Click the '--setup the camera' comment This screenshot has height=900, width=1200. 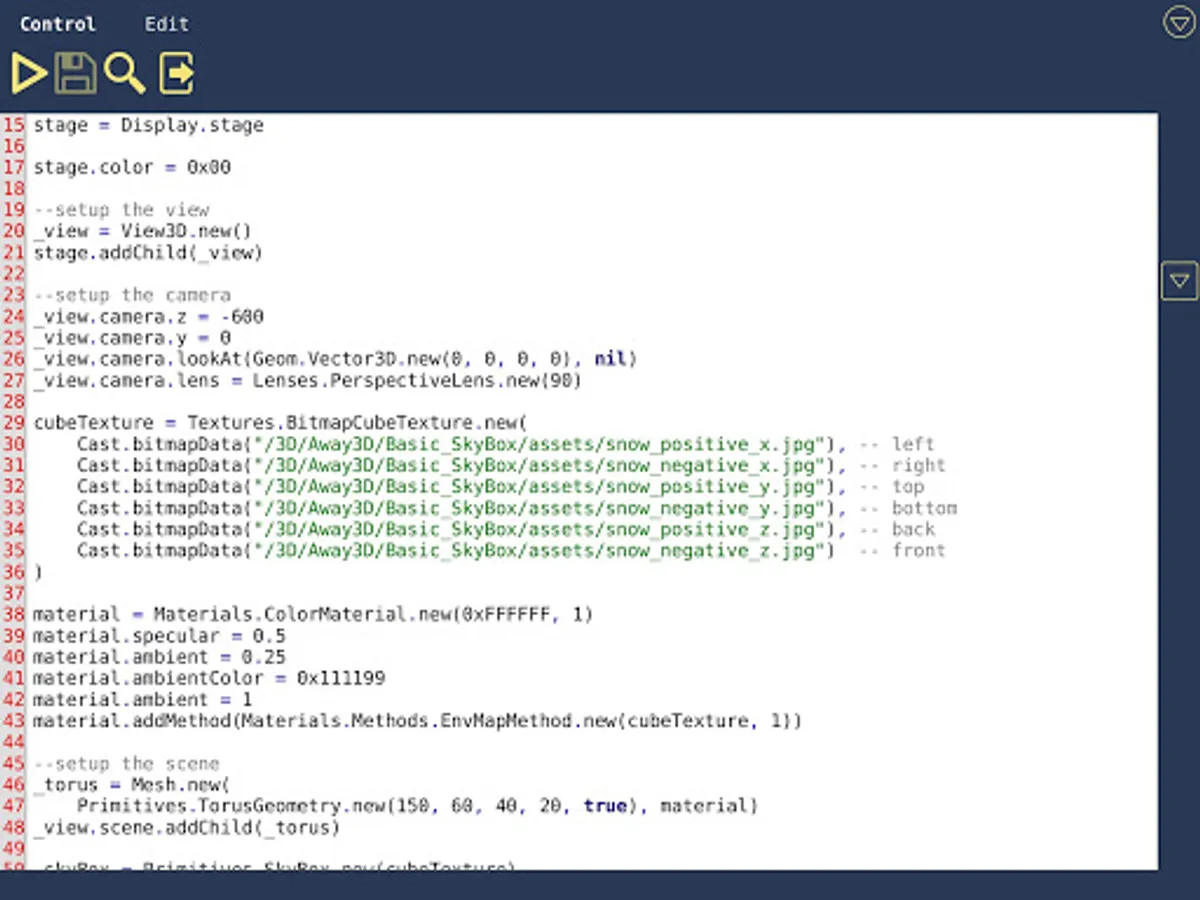[132, 295]
